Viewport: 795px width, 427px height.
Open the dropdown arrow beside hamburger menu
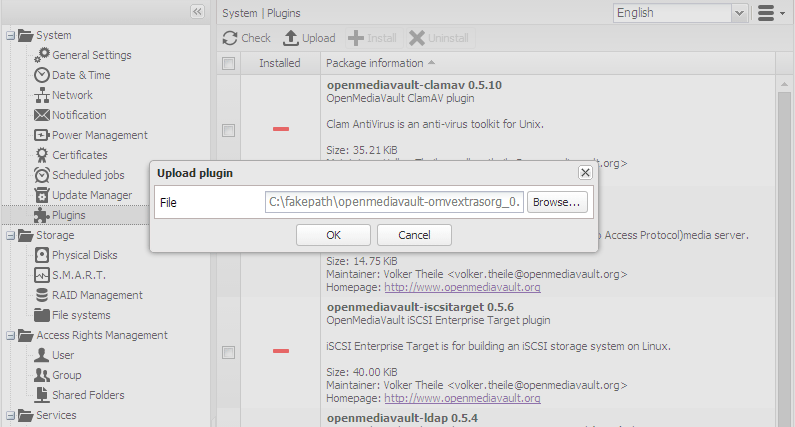click(782, 14)
